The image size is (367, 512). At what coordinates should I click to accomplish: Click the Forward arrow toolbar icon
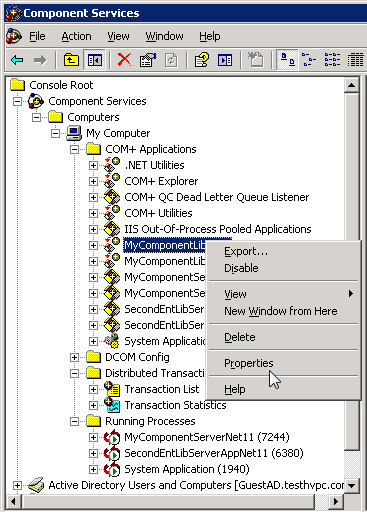40,60
